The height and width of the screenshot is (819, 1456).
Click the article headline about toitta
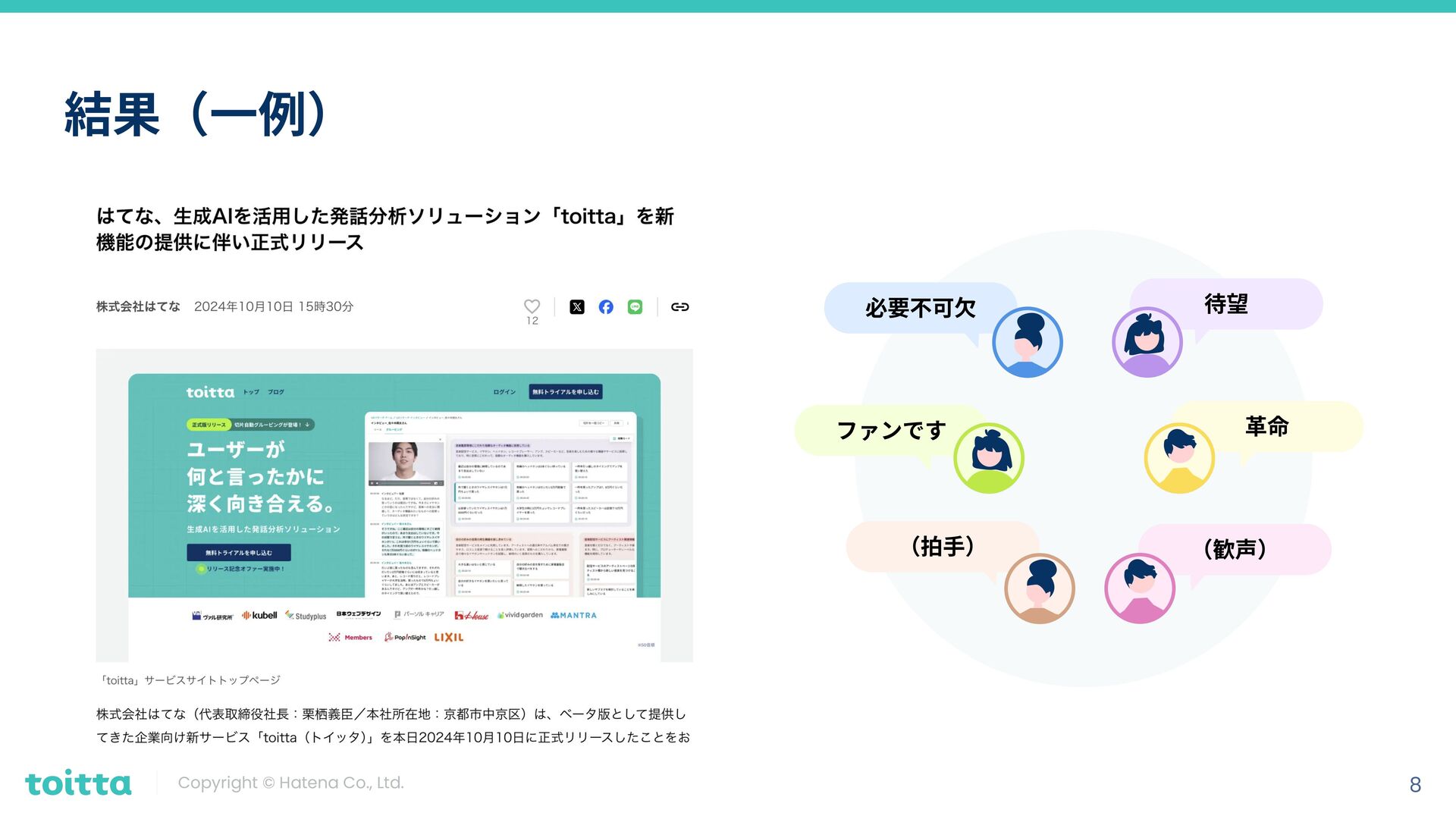[x=384, y=229]
